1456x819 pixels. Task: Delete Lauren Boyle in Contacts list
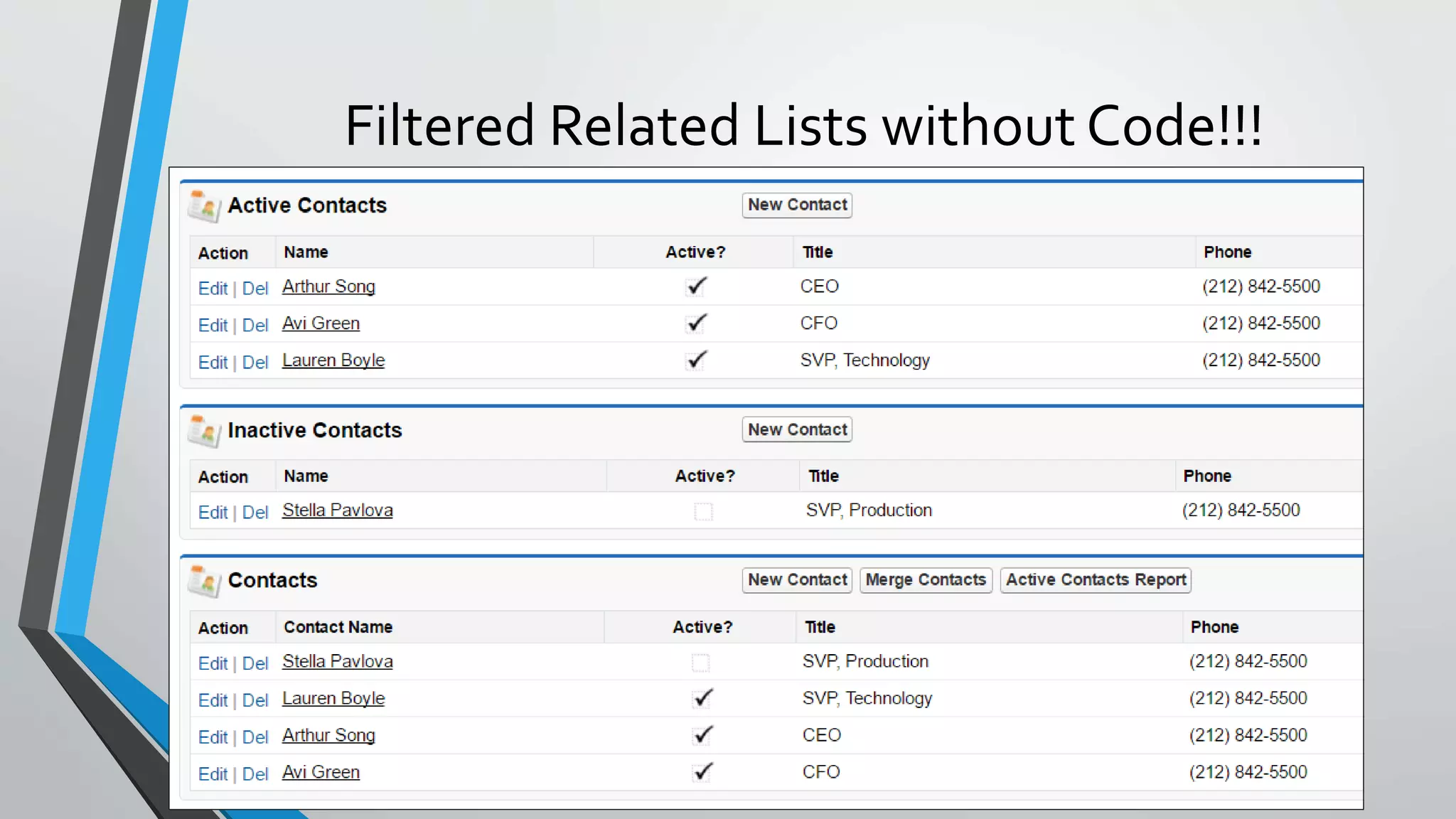[x=255, y=701]
